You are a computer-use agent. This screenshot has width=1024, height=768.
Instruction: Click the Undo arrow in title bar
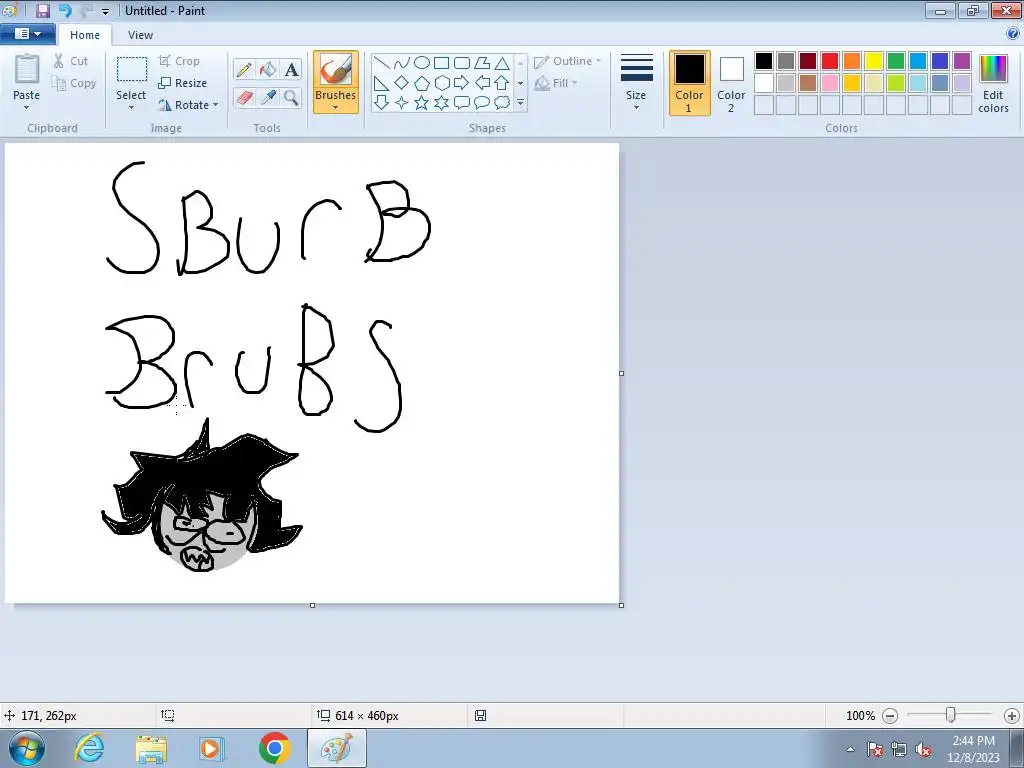point(64,10)
